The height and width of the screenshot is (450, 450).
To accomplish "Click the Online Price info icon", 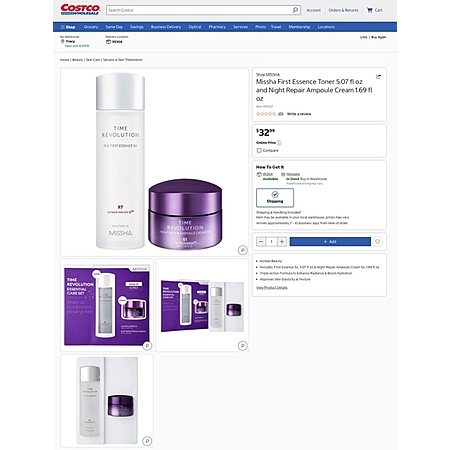I will (279, 143).
